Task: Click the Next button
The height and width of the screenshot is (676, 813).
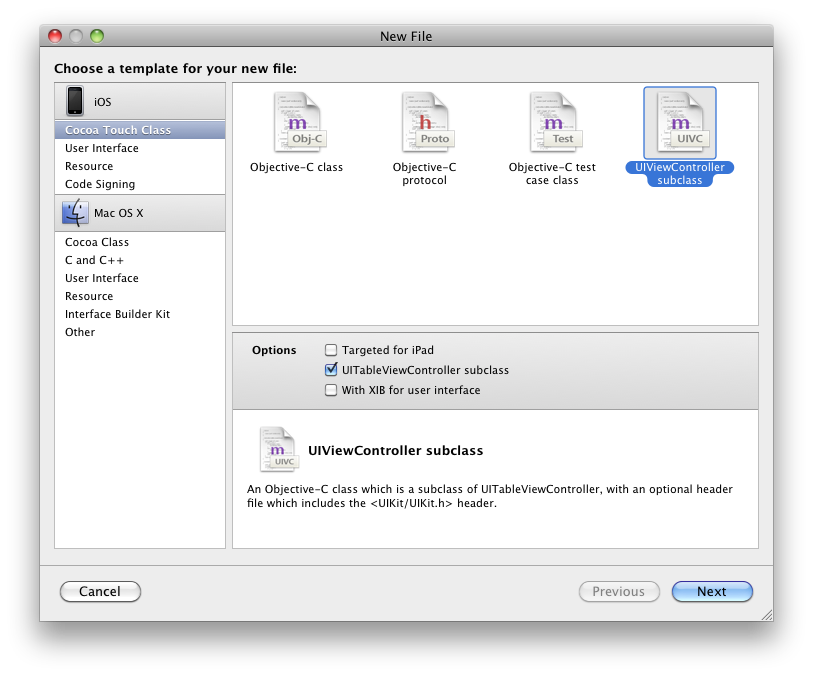Action: click(x=712, y=592)
